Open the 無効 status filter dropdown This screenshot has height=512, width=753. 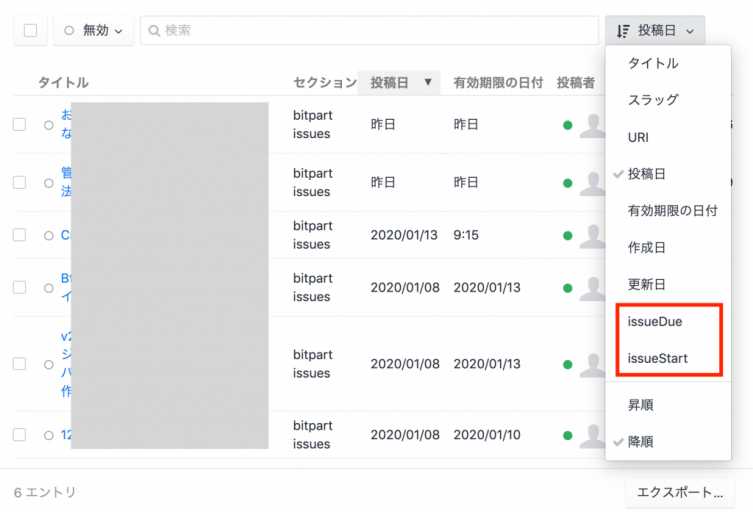coord(93,31)
